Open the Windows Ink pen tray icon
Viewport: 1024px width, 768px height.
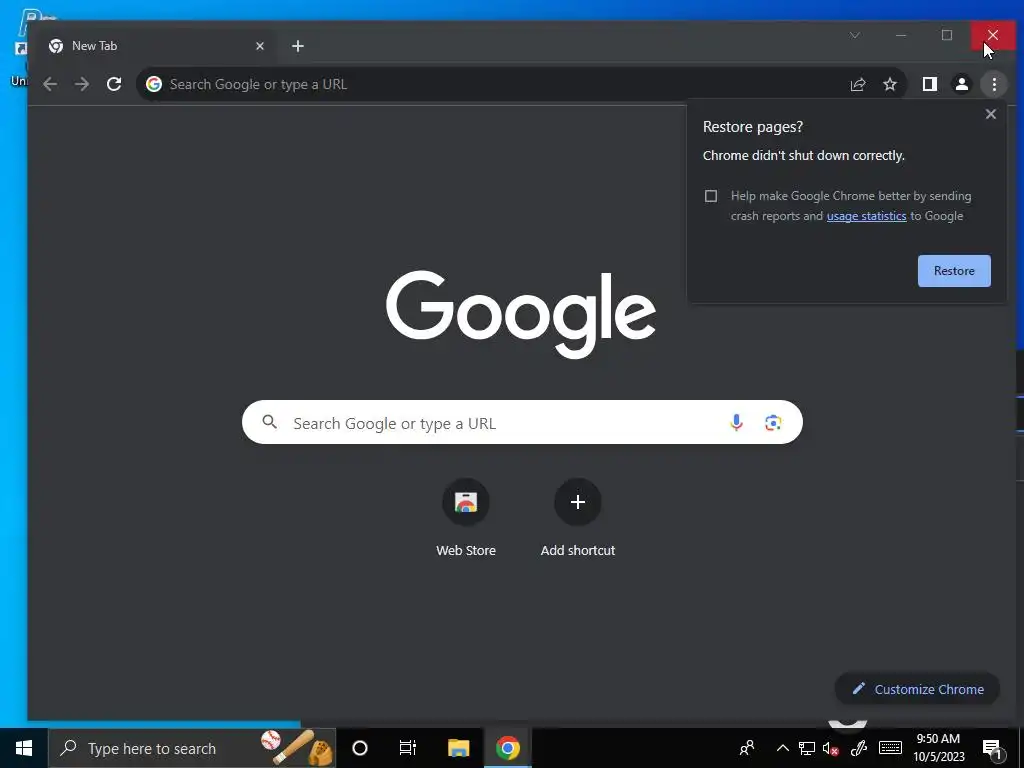859,748
